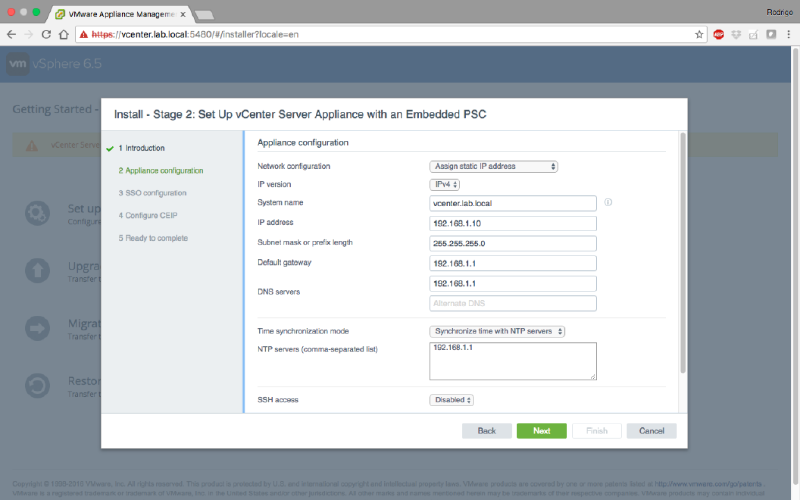Viewport: 800px width, 500px height.
Task: Click the NTP servers text area
Action: pos(512,361)
